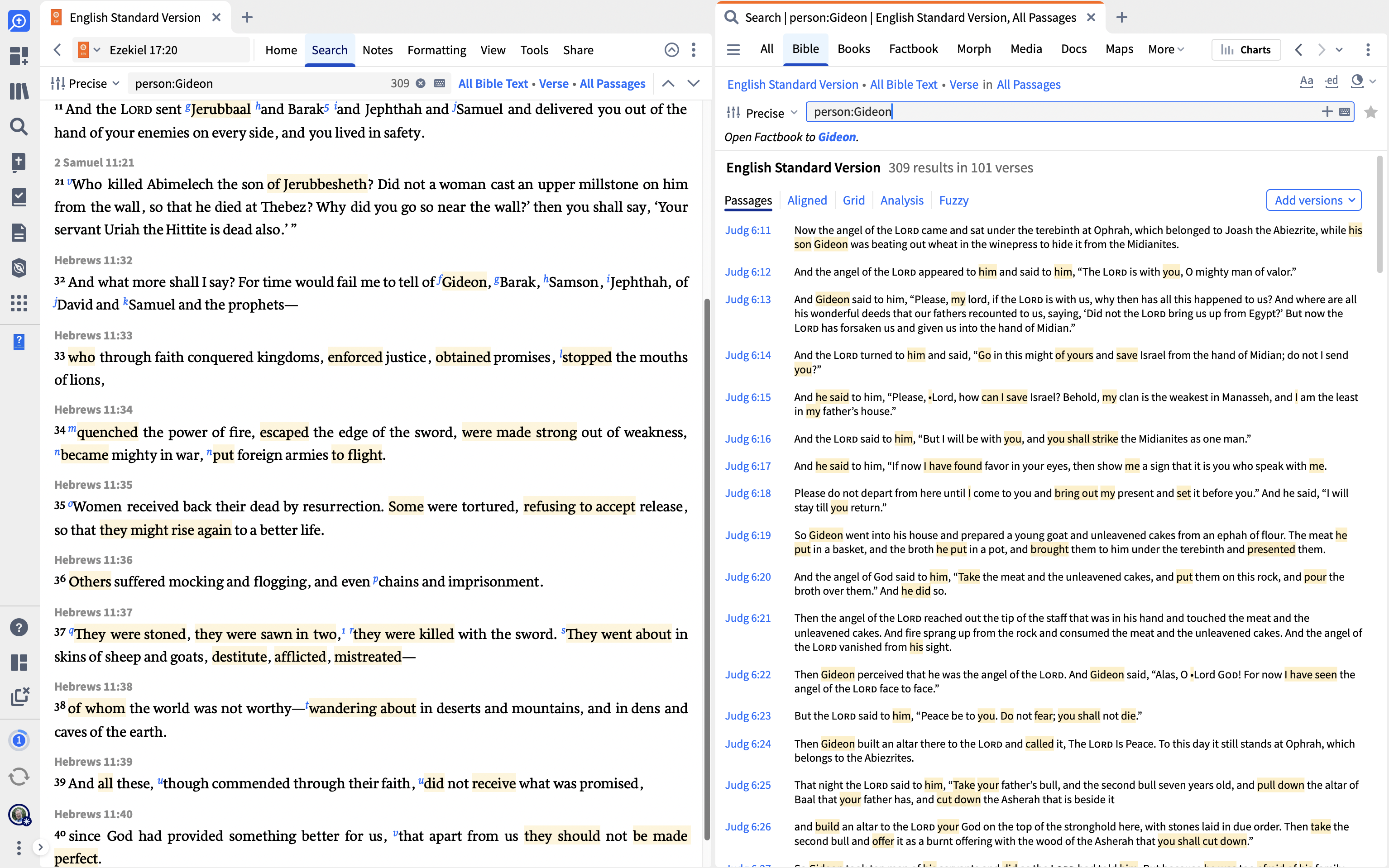The width and height of the screenshot is (1389, 868).
Task: Toggle match all word forms option
Action: [1332, 81]
